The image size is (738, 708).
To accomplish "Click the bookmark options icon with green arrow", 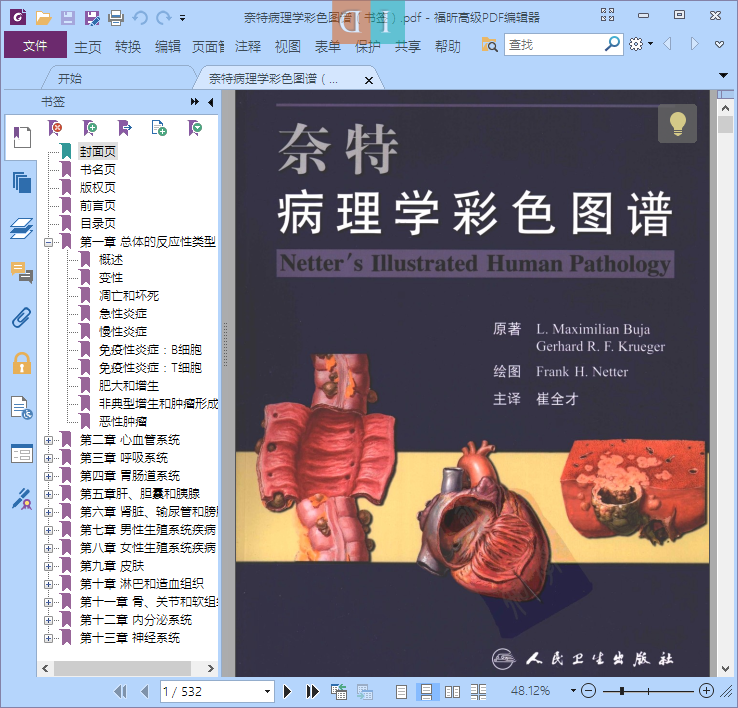I will (x=195, y=128).
